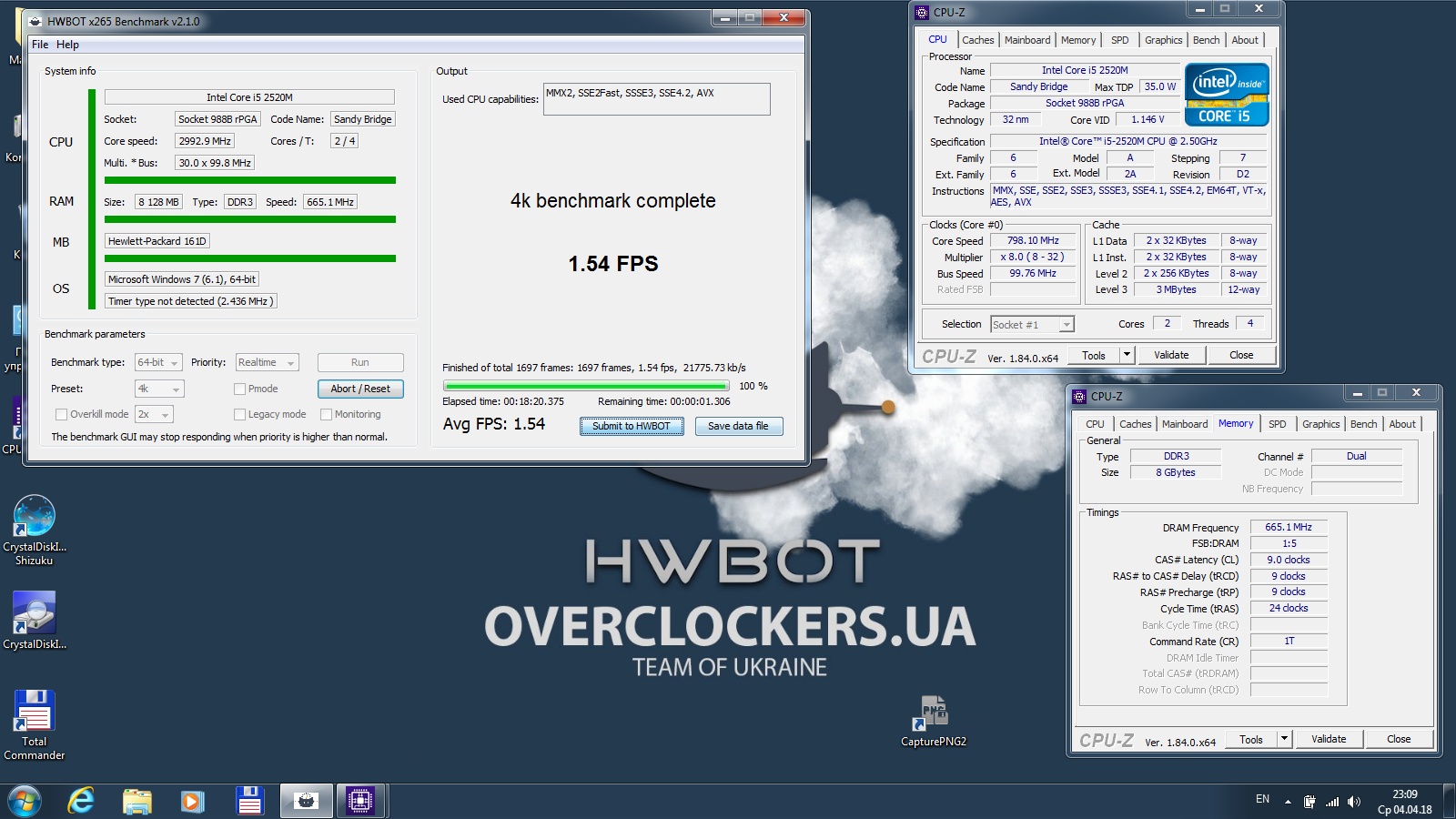Click the Abort / Reset button

click(x=360, y=389)
